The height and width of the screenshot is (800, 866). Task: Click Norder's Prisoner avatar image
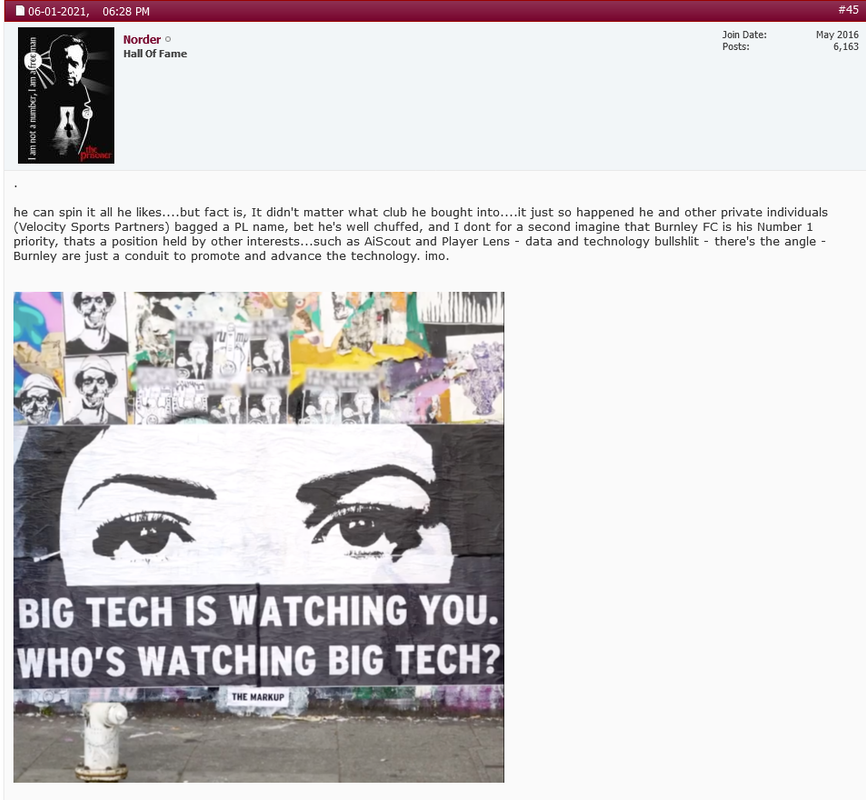pyautogui.click(x=66, y=95)
